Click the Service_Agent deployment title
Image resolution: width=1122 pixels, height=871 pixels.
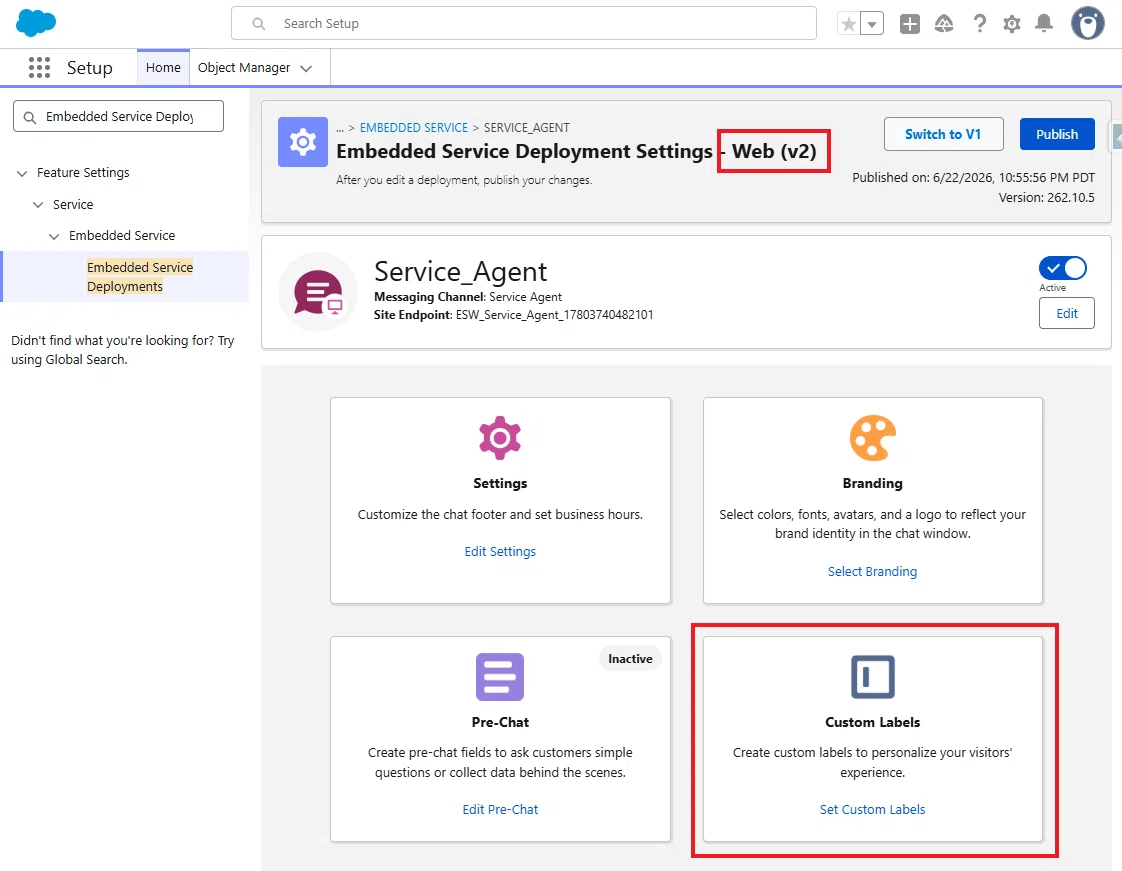click(460, 271)
